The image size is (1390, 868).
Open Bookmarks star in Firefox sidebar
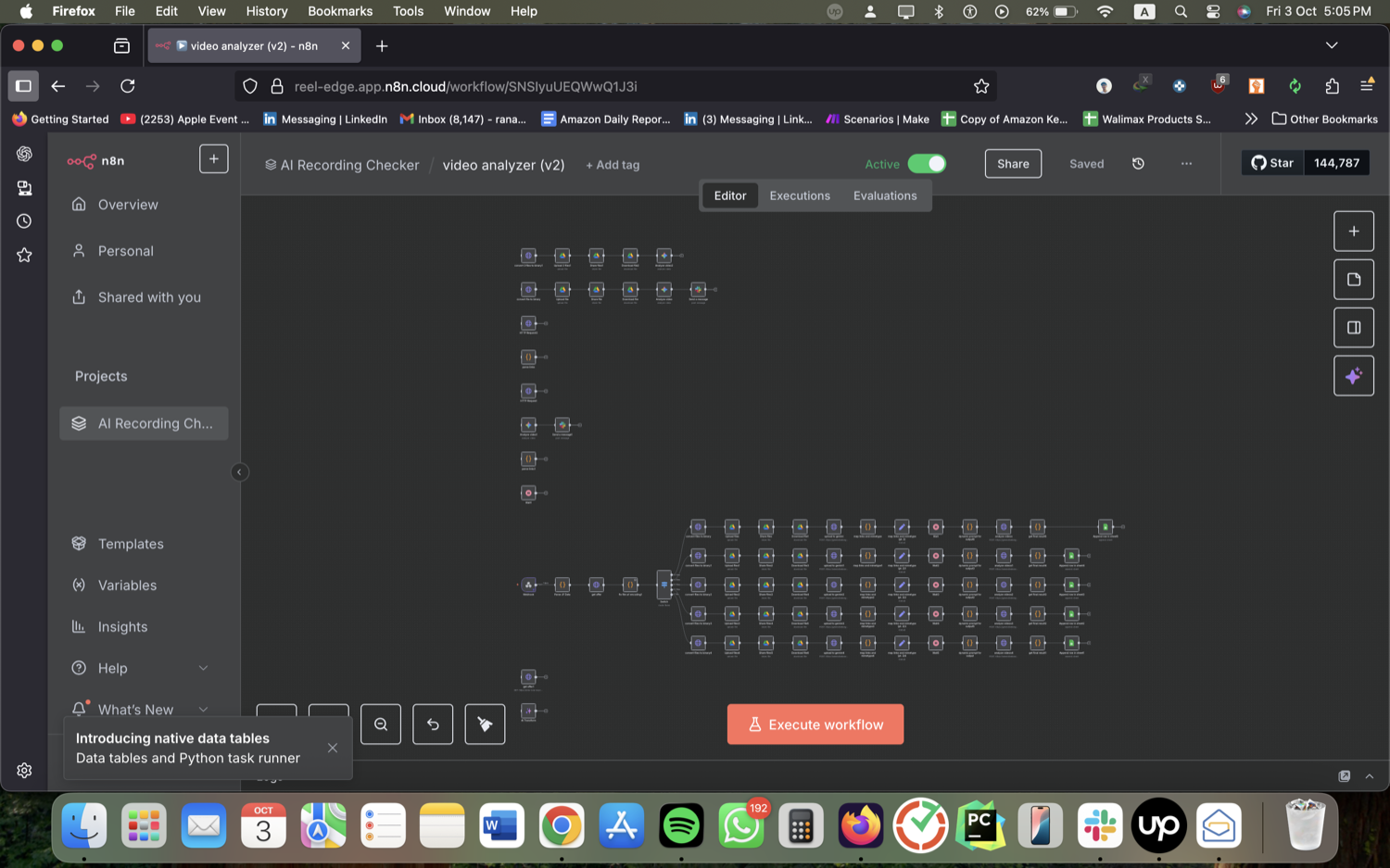pos(24,255)
